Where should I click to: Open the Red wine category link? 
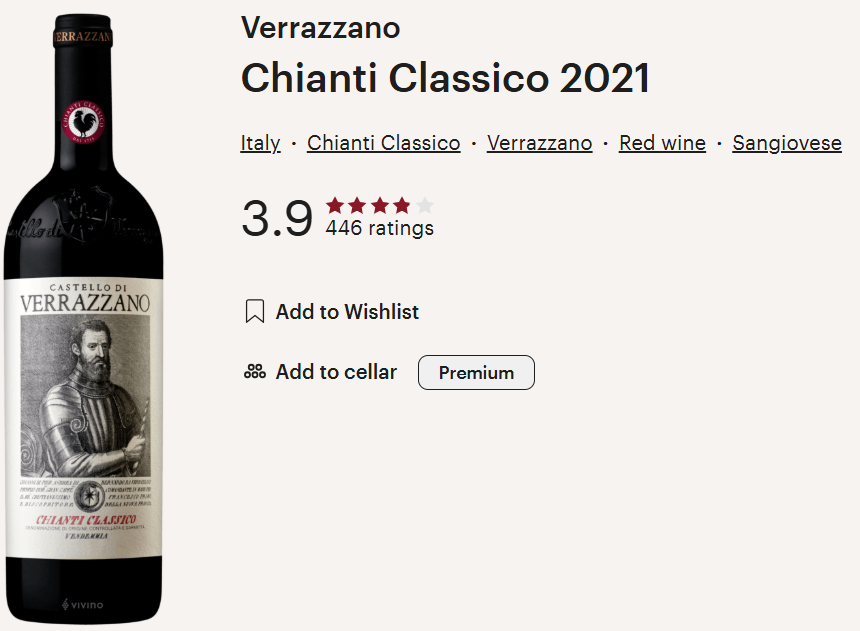(663, 143)
